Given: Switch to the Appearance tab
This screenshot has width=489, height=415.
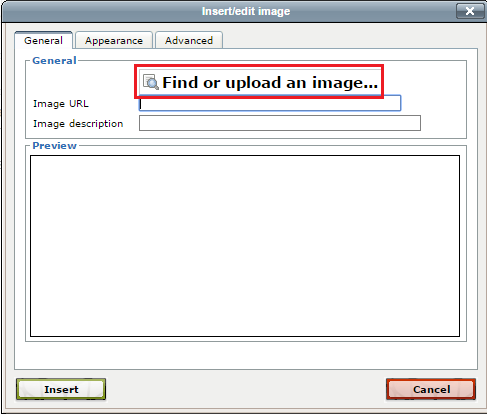Looking at the screenshot, I should (114, 40).
